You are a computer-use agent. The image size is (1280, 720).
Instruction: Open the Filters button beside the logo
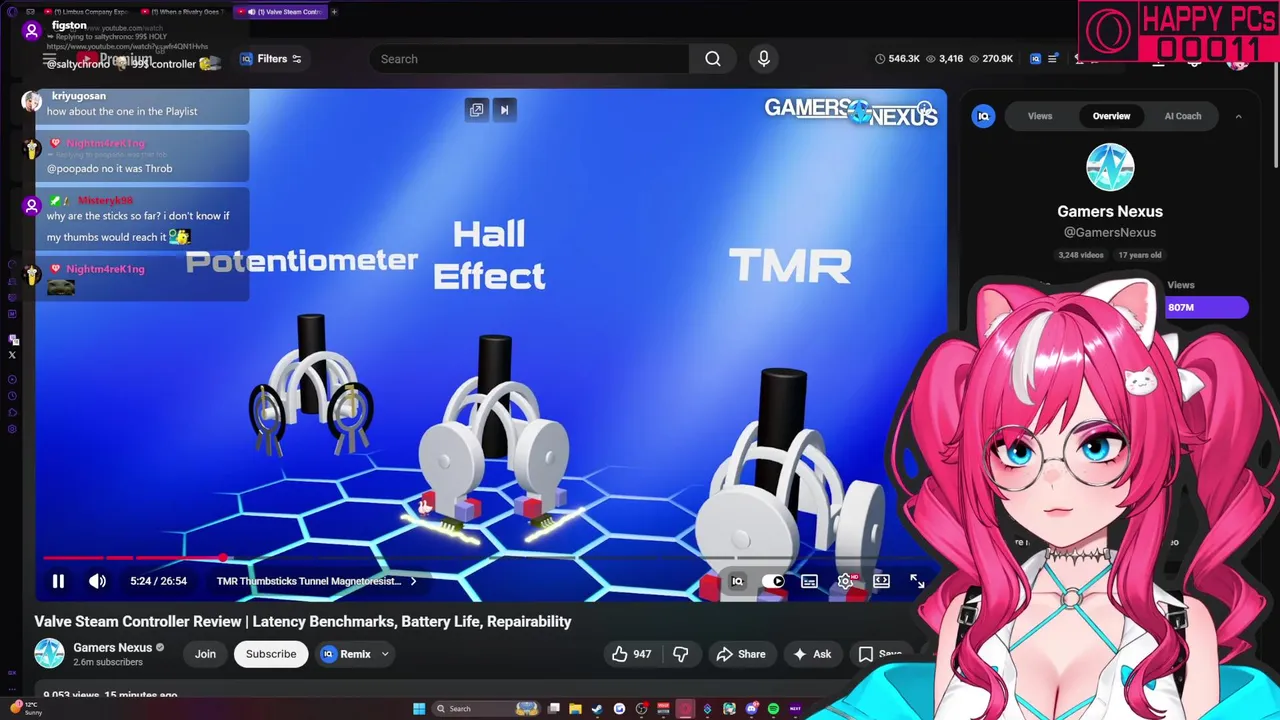point(271,59)
